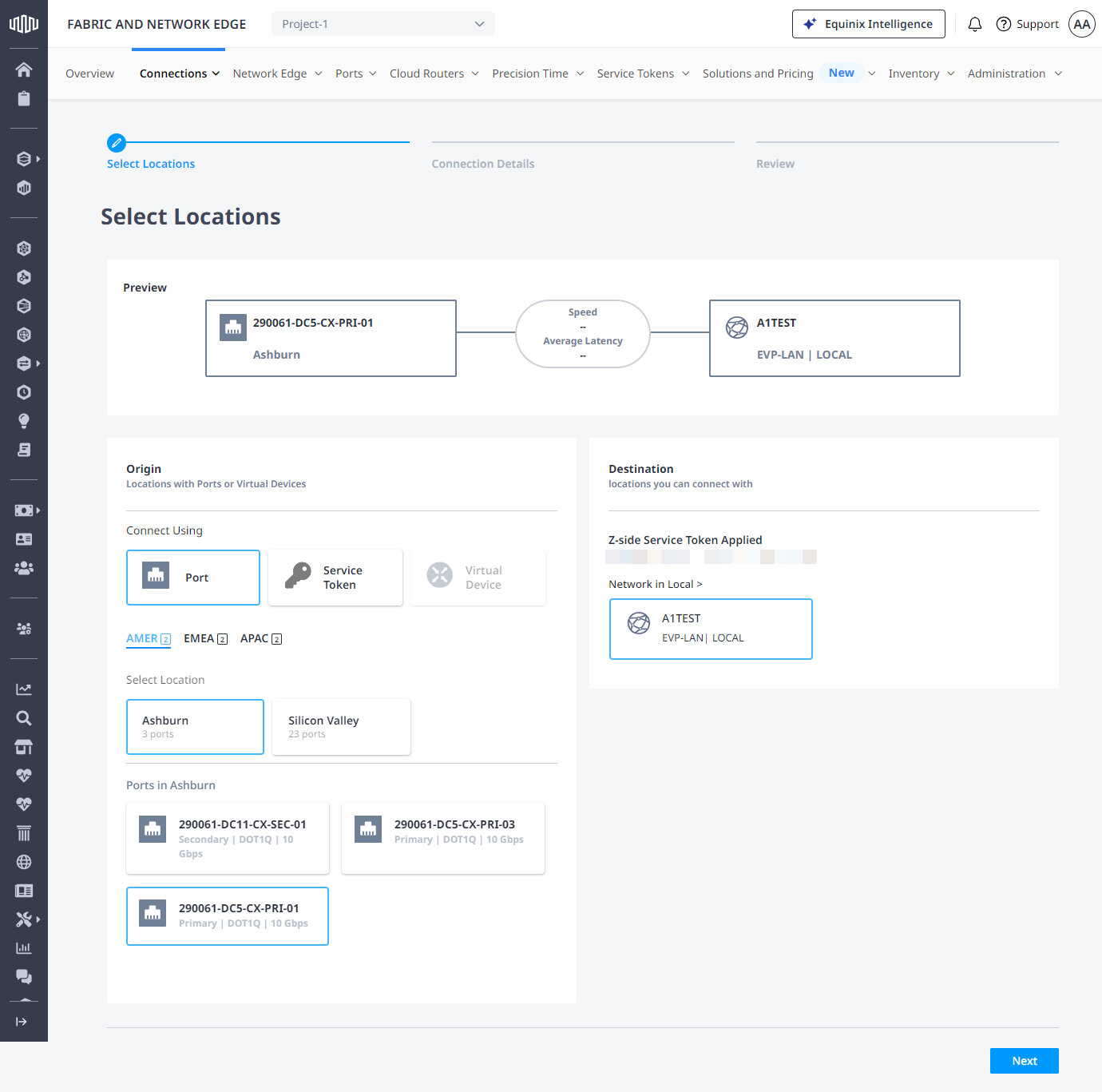The height and width of the screenshot is (1092, 1102).
Task: Select port 290061-DC5-CX-PRI-01 card
Action: pyautogui.click(x=228, y=916)
